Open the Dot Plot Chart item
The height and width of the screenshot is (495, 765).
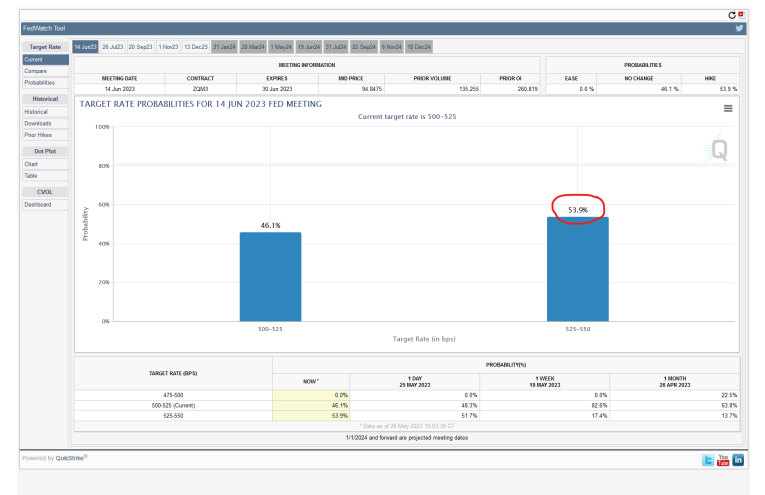tap(30, 164)
